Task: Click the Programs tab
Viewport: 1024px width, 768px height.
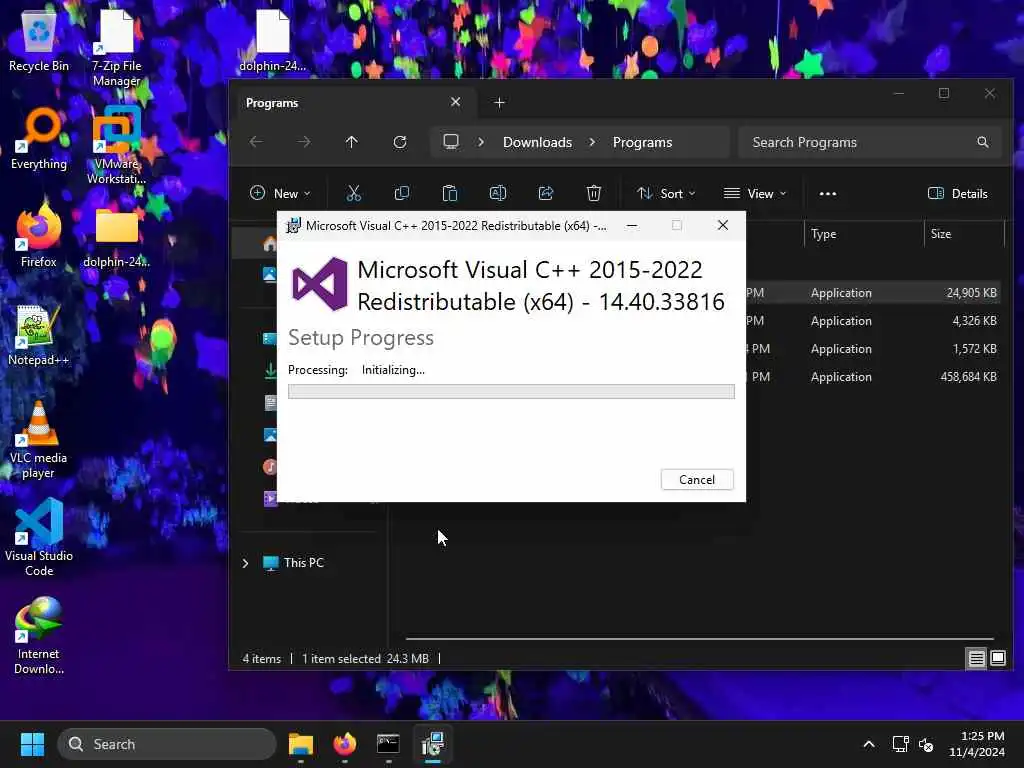Action: click(353, 103)
